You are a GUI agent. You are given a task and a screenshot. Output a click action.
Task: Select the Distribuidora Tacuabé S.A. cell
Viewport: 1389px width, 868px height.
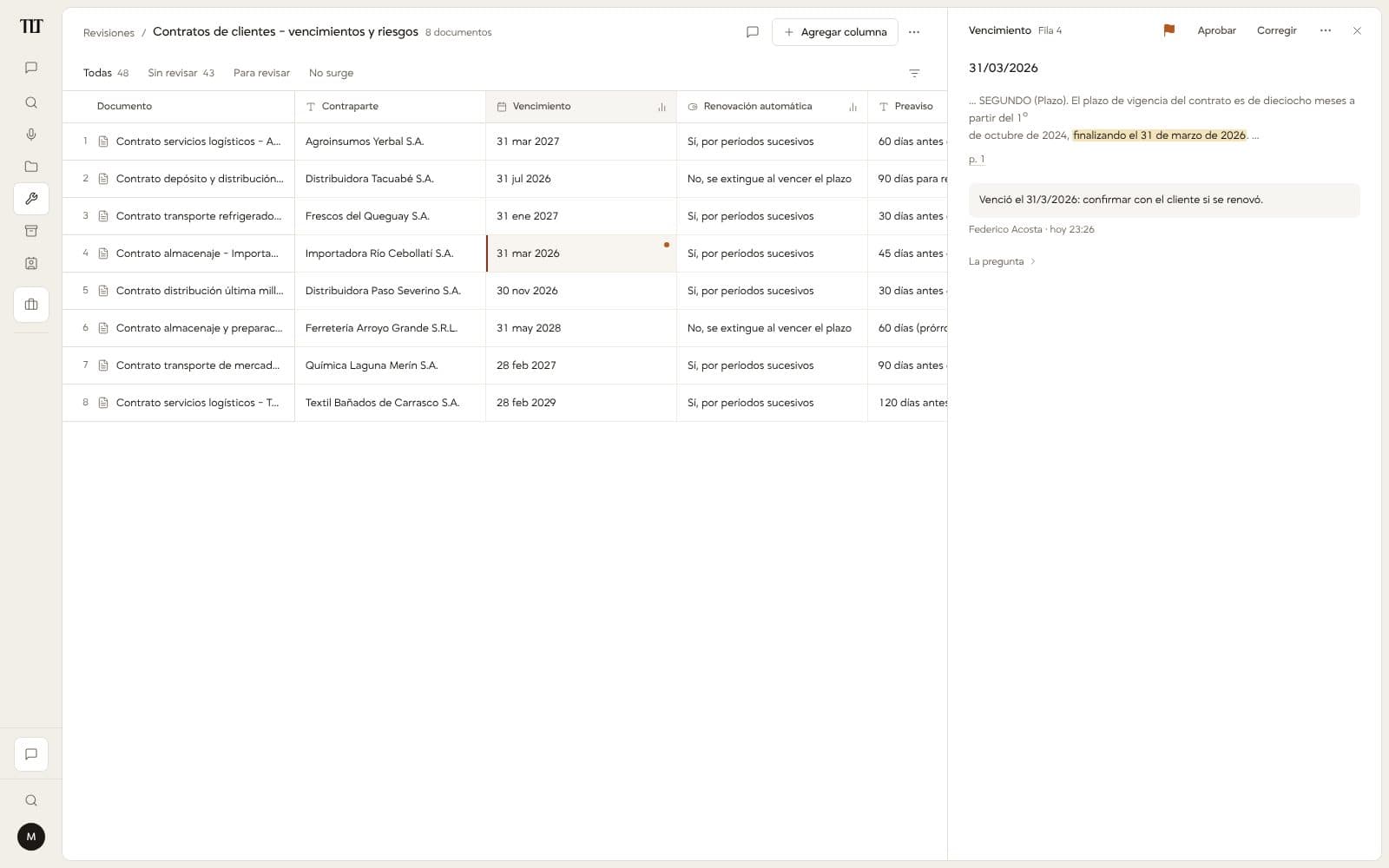pyautogui.click(x=390, y=179)
